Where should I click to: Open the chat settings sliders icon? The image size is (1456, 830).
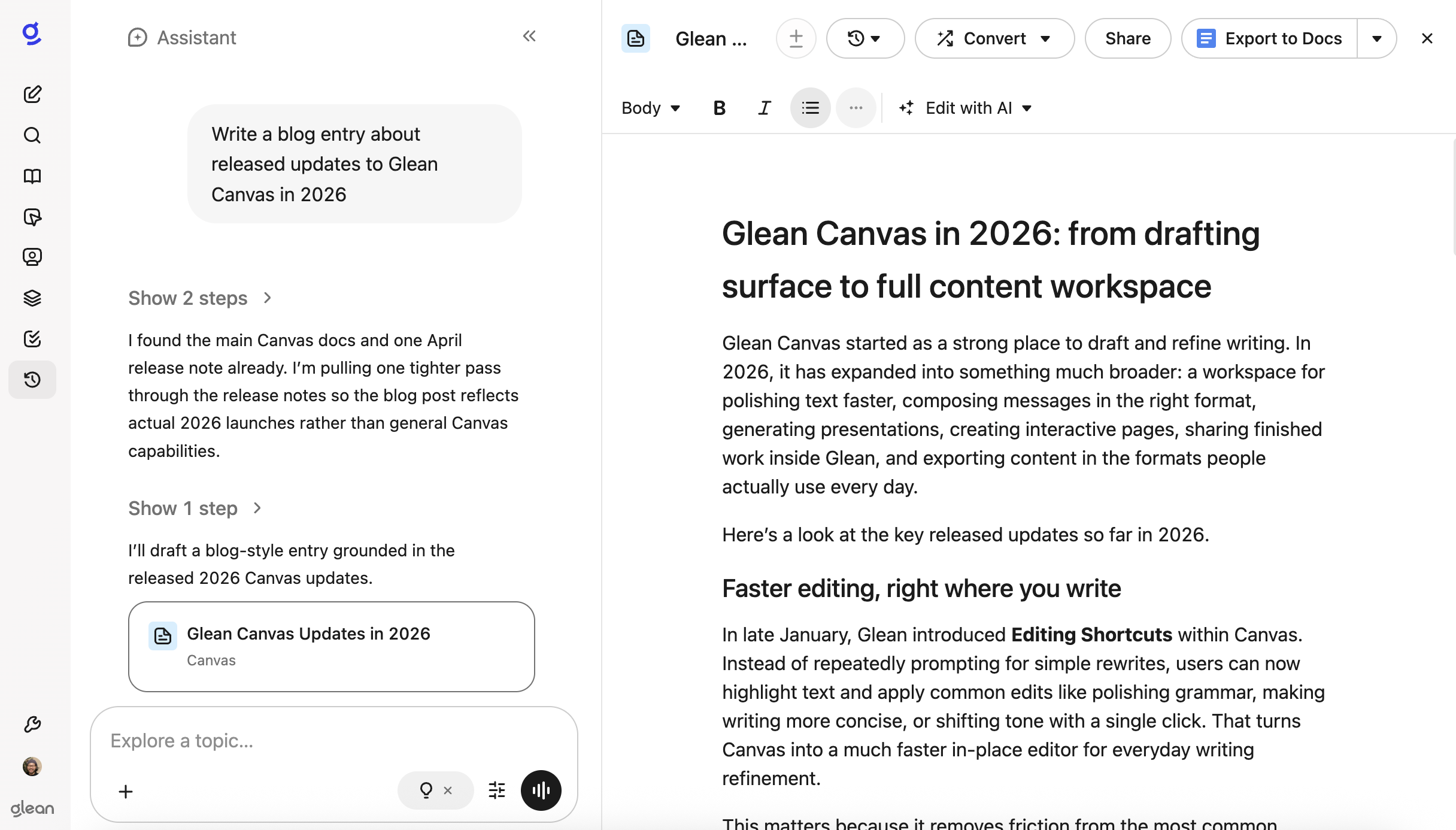click(x=497, y=790)
